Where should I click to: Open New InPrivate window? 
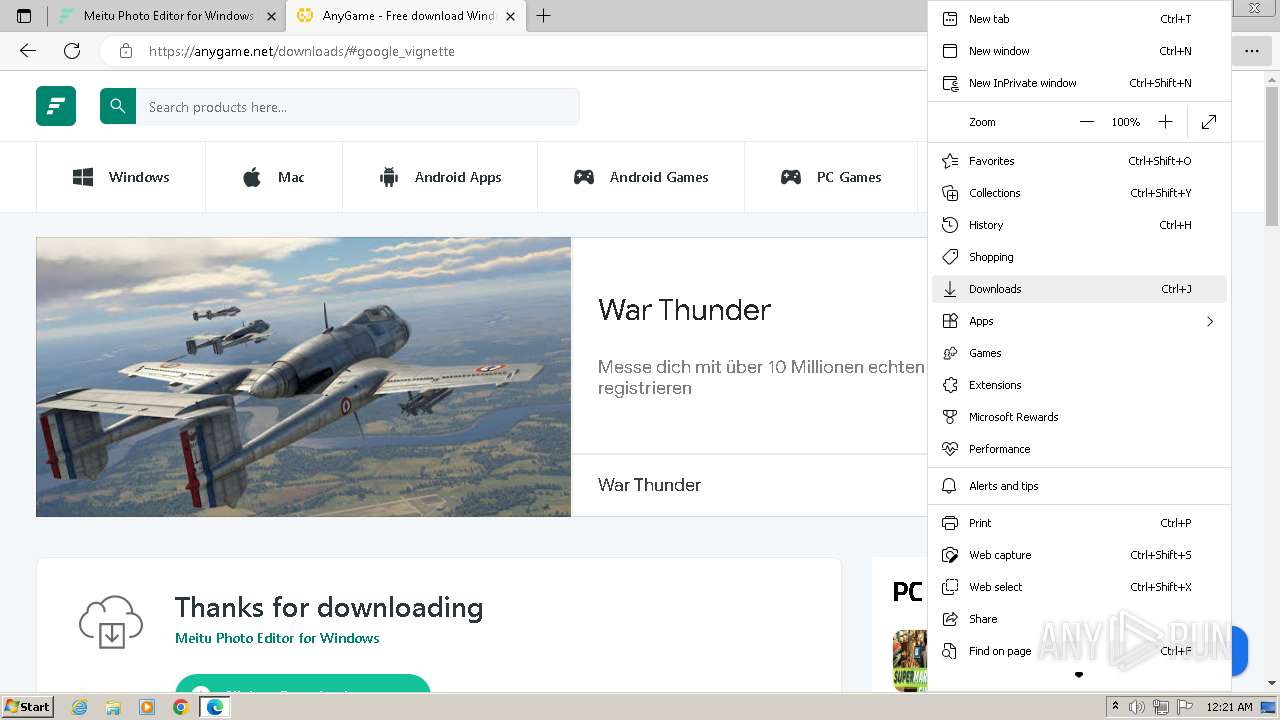click(x=1079, y=83)
